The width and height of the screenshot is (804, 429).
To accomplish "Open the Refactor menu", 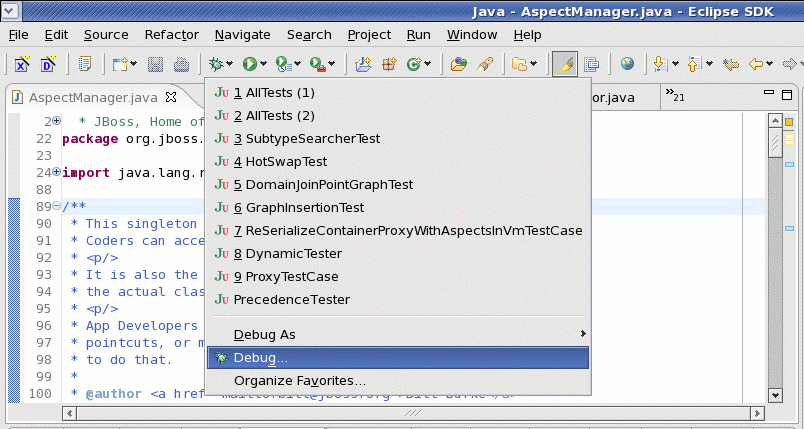I will click(x=172, y=35).
